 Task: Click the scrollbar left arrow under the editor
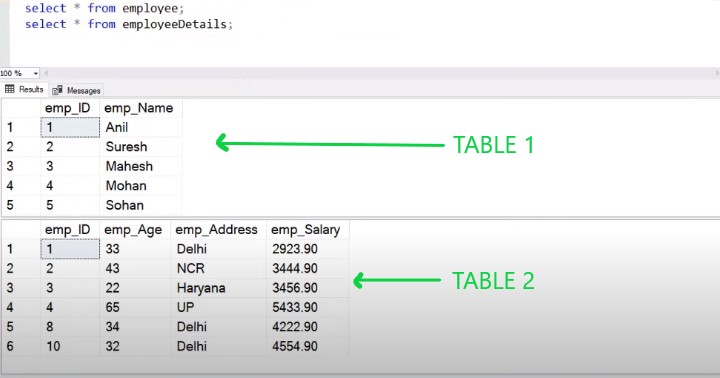point(46,73)
